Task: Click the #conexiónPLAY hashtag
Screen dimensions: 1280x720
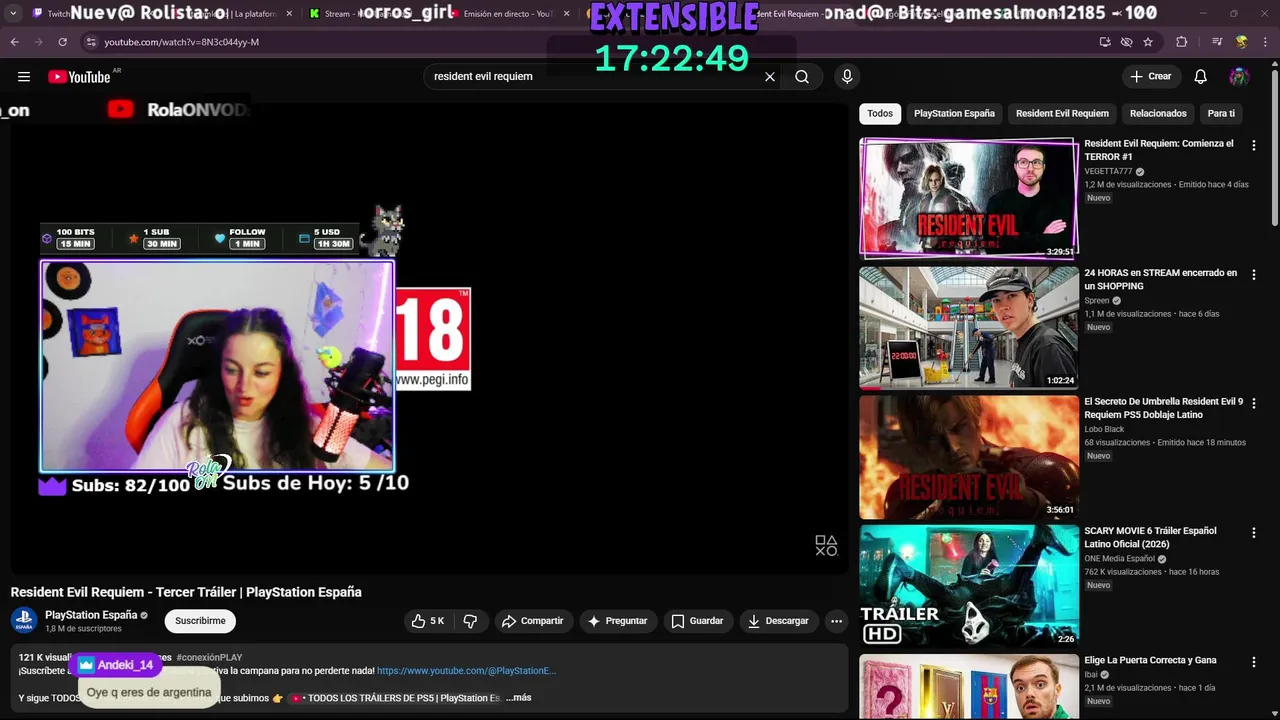Action: [209, 657]
